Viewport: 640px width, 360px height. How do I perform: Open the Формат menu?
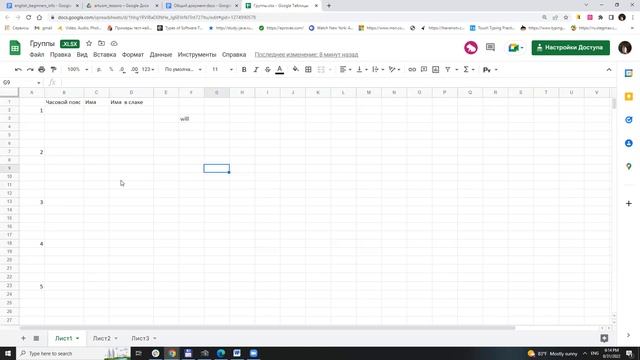(x=133, y=55)
